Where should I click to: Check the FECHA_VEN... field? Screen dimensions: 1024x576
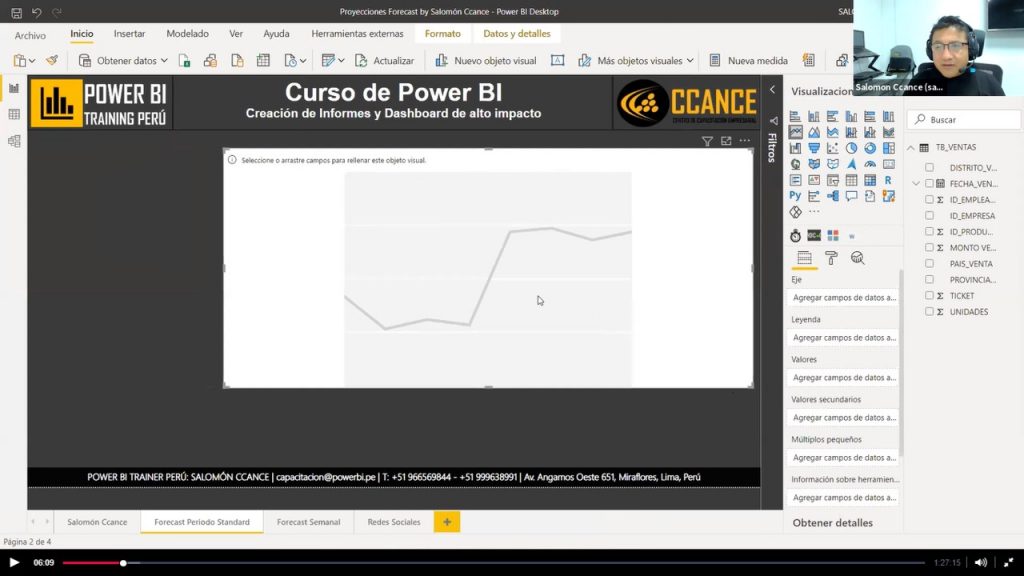click(929, 184)
